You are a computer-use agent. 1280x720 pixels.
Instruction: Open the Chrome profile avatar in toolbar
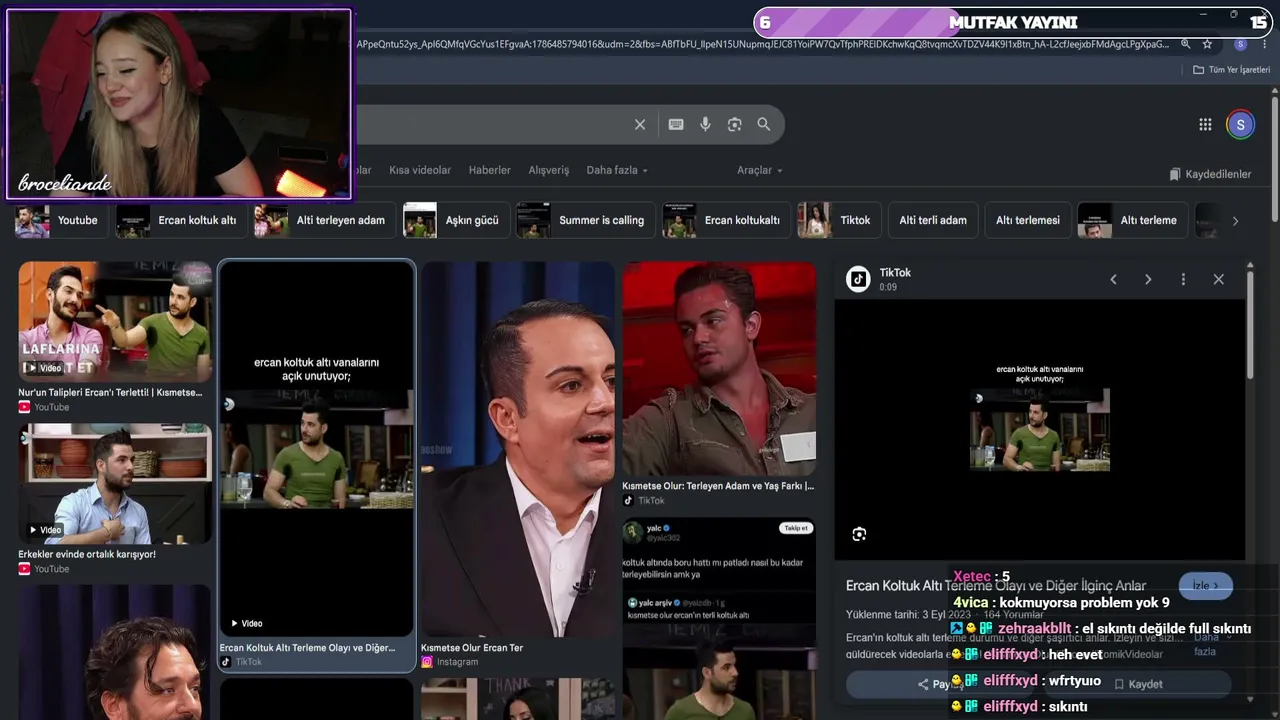1240,44
